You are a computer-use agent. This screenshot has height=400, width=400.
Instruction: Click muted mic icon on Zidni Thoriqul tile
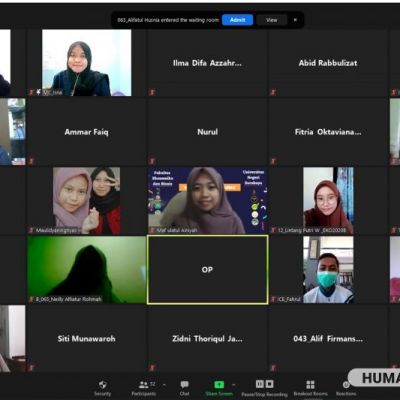(x=152, y=368)
